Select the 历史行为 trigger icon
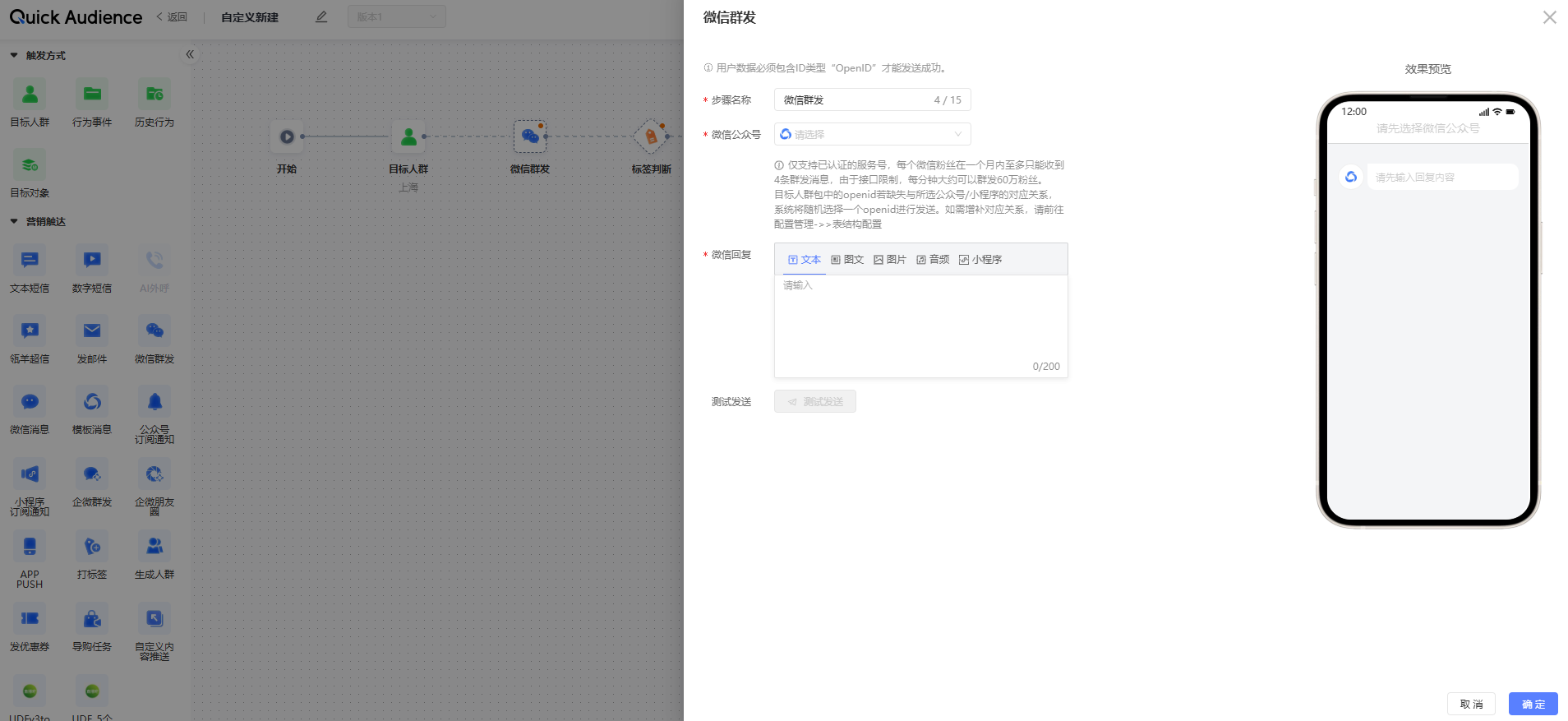Screen dimensions: 1568x721 coord(154,94)
